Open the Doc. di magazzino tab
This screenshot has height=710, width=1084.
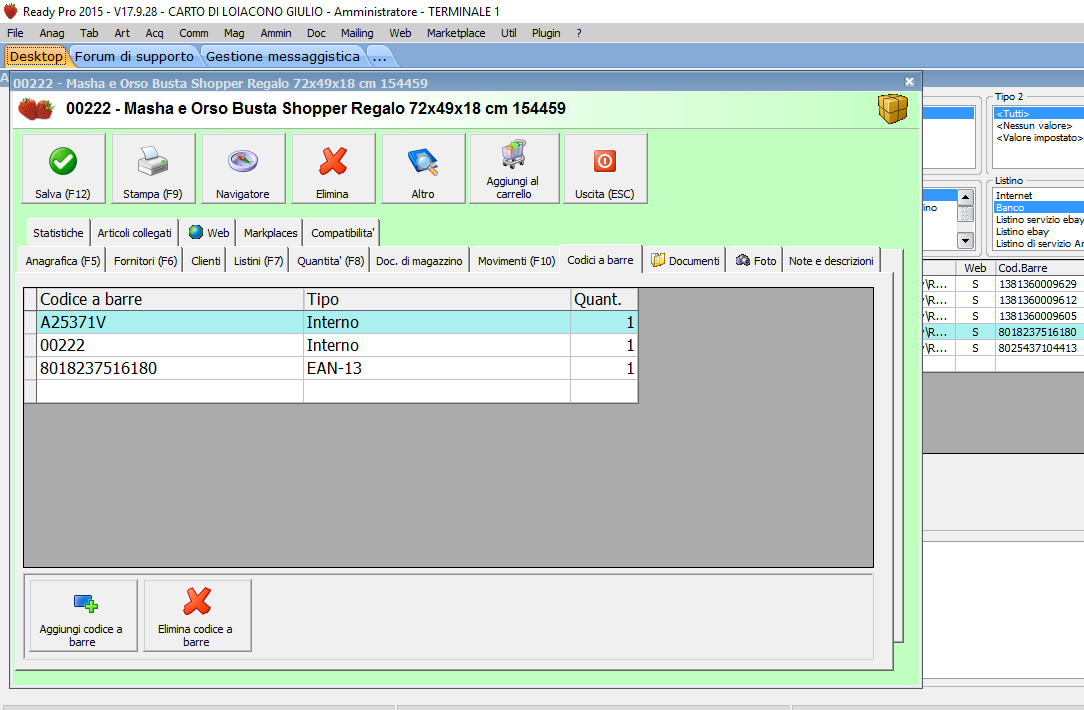point(419,261)
